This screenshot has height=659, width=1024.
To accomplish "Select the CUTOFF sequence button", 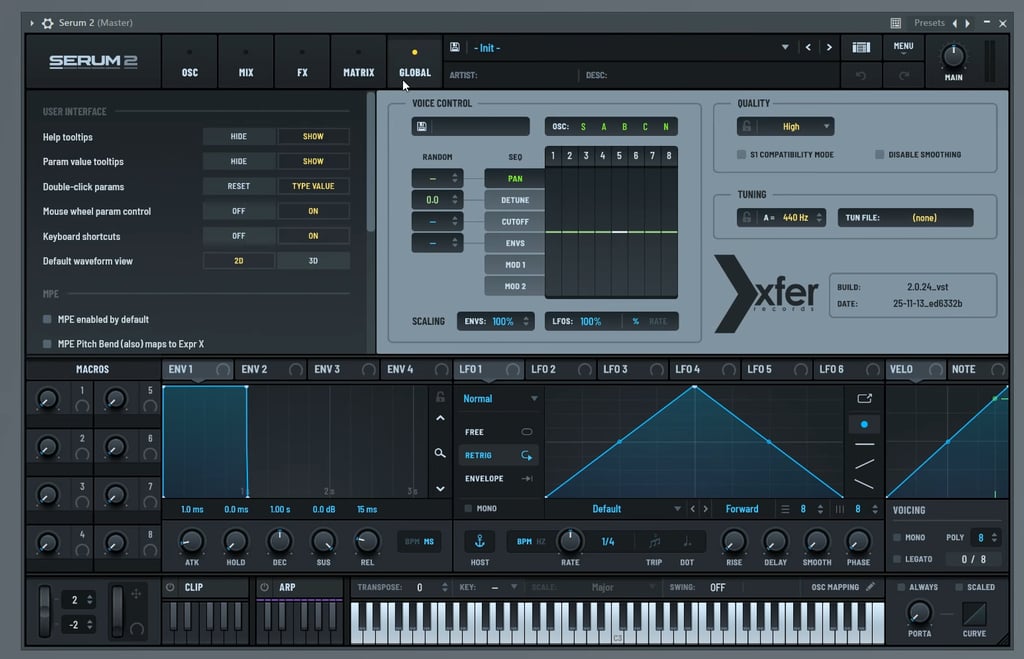I will (x=515, y=221).
